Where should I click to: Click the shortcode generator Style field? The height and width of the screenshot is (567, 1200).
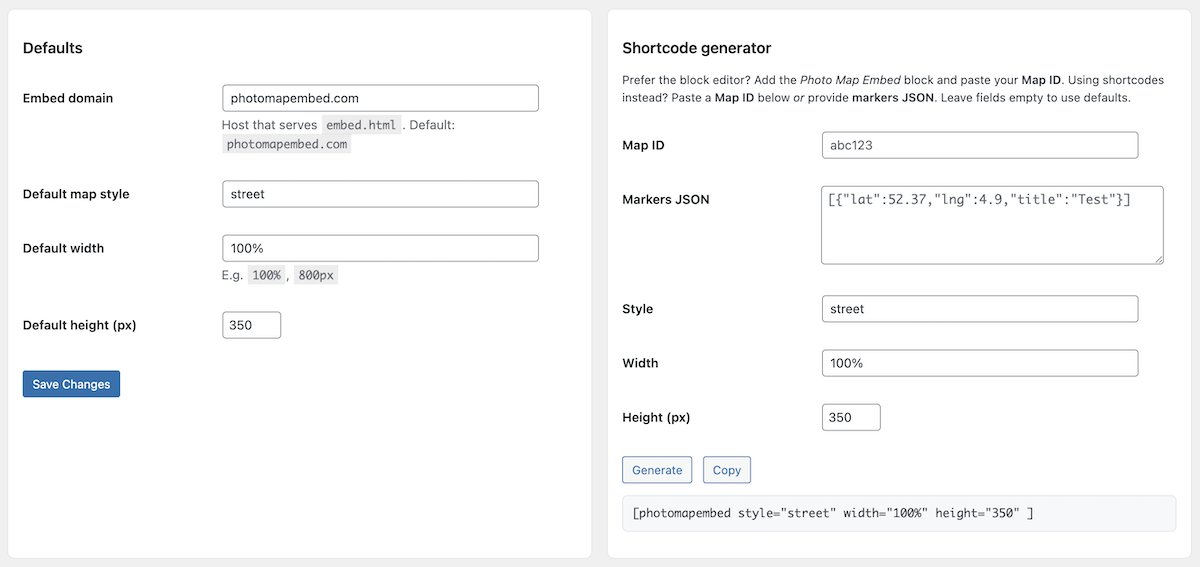point(979,309)
